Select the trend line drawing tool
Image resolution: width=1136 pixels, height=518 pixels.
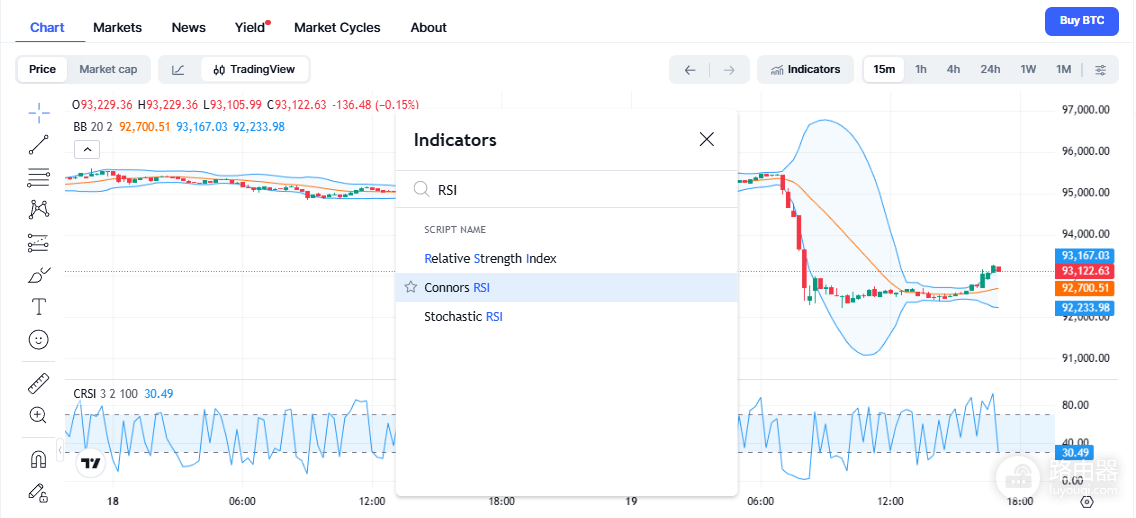tap(39, 144)
